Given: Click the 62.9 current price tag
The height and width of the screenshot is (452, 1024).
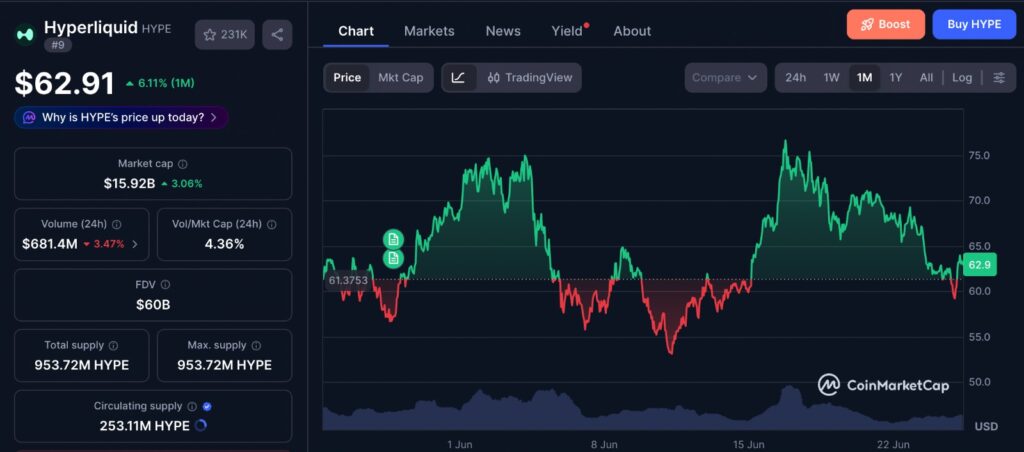Looking at the screenshot, I should (x=980, y=265).
